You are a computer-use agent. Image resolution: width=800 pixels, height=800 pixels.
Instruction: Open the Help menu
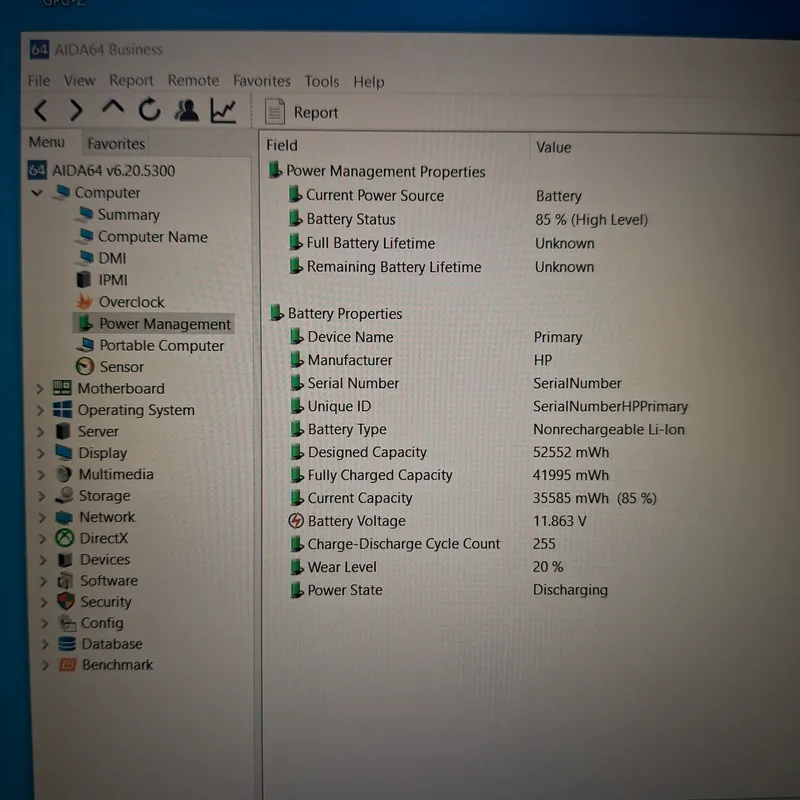click(368, 82)
